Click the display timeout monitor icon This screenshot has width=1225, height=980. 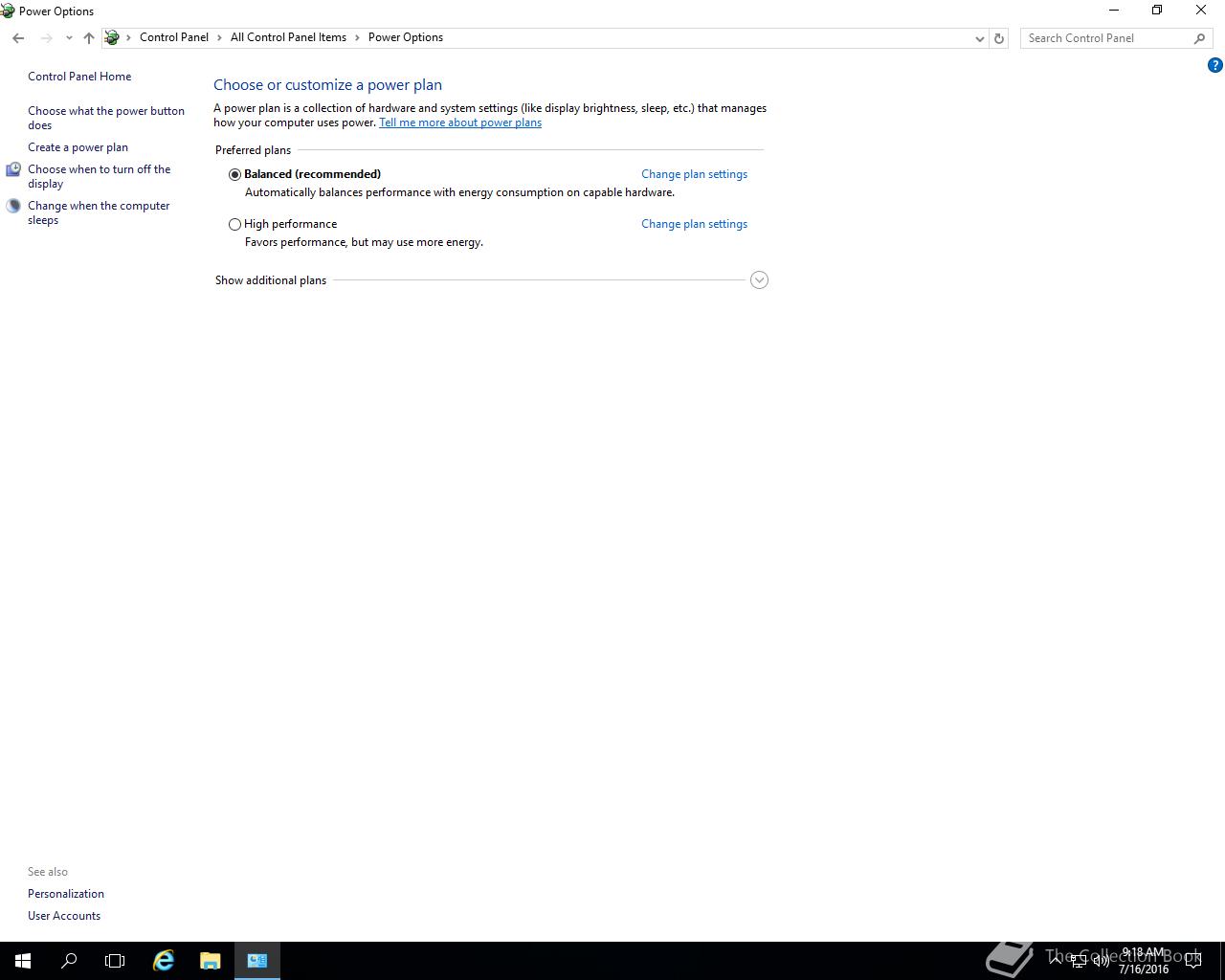tap(13, 169)
